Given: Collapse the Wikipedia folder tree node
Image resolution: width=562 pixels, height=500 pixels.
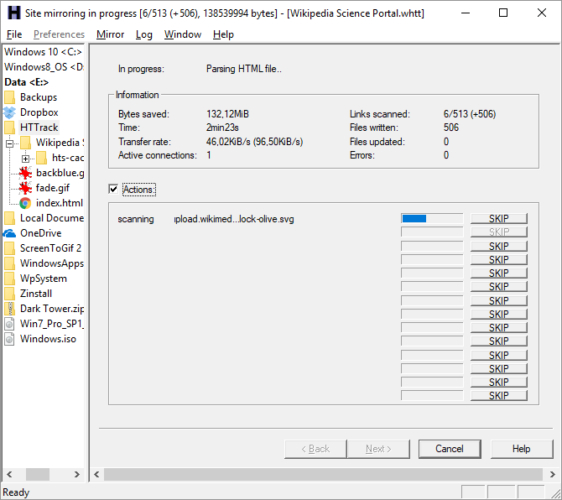Looking at the screenshot, I should coord(10,143).
